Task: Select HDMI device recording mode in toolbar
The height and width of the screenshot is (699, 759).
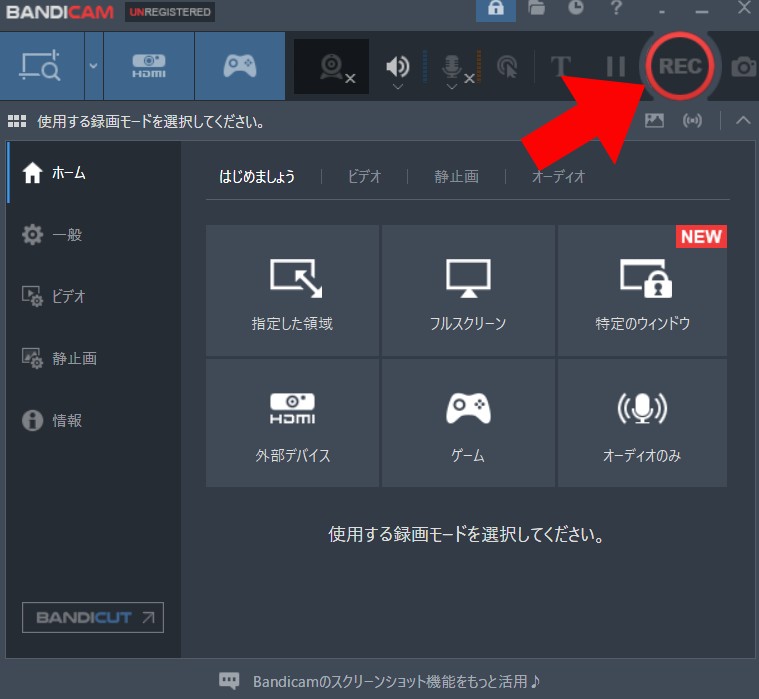Action: (x=149, y=66)
